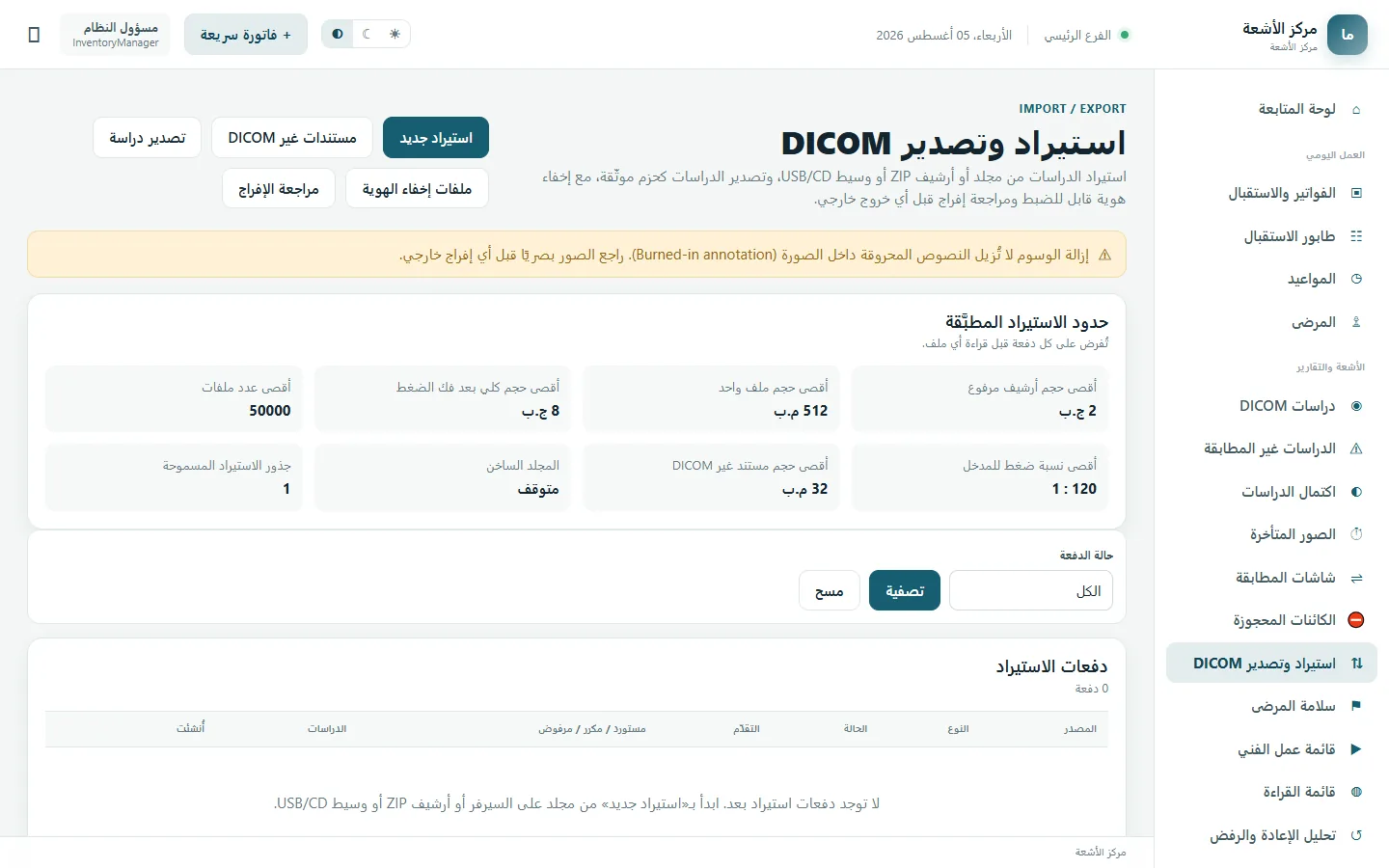Click the warning icon in the yellow alert banner
The image size is (1389, 868).
pyautogui.click(x=1104, y=255)
